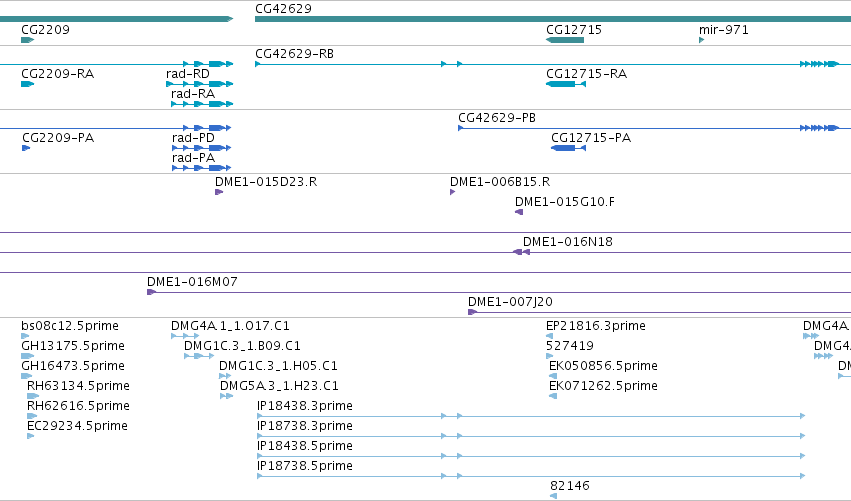Select the RH62616.5prime label
The width and height of the screenshot is (851, 501).
click(x=78, y=406)
